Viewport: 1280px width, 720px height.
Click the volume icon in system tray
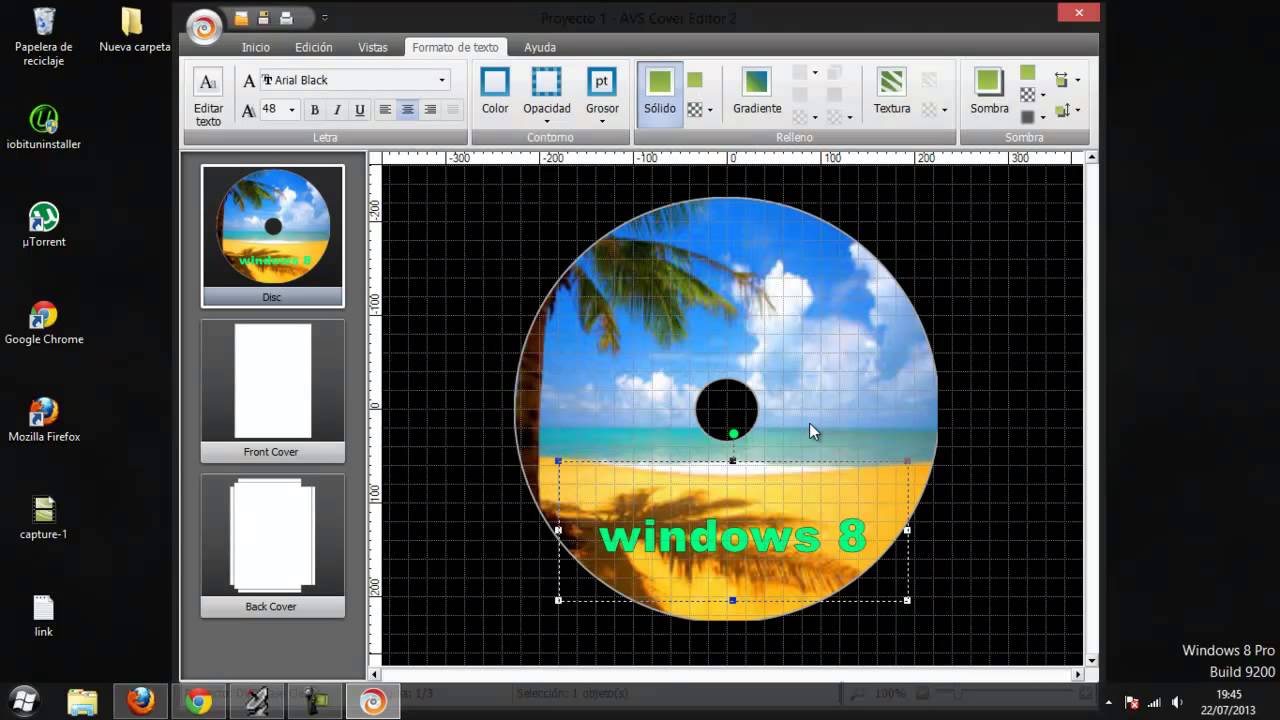1177,702
